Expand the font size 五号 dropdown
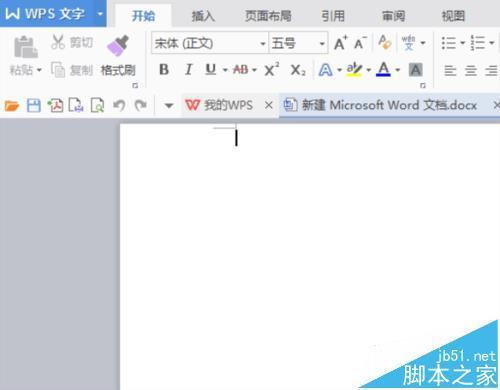 [x=322, y=44]
